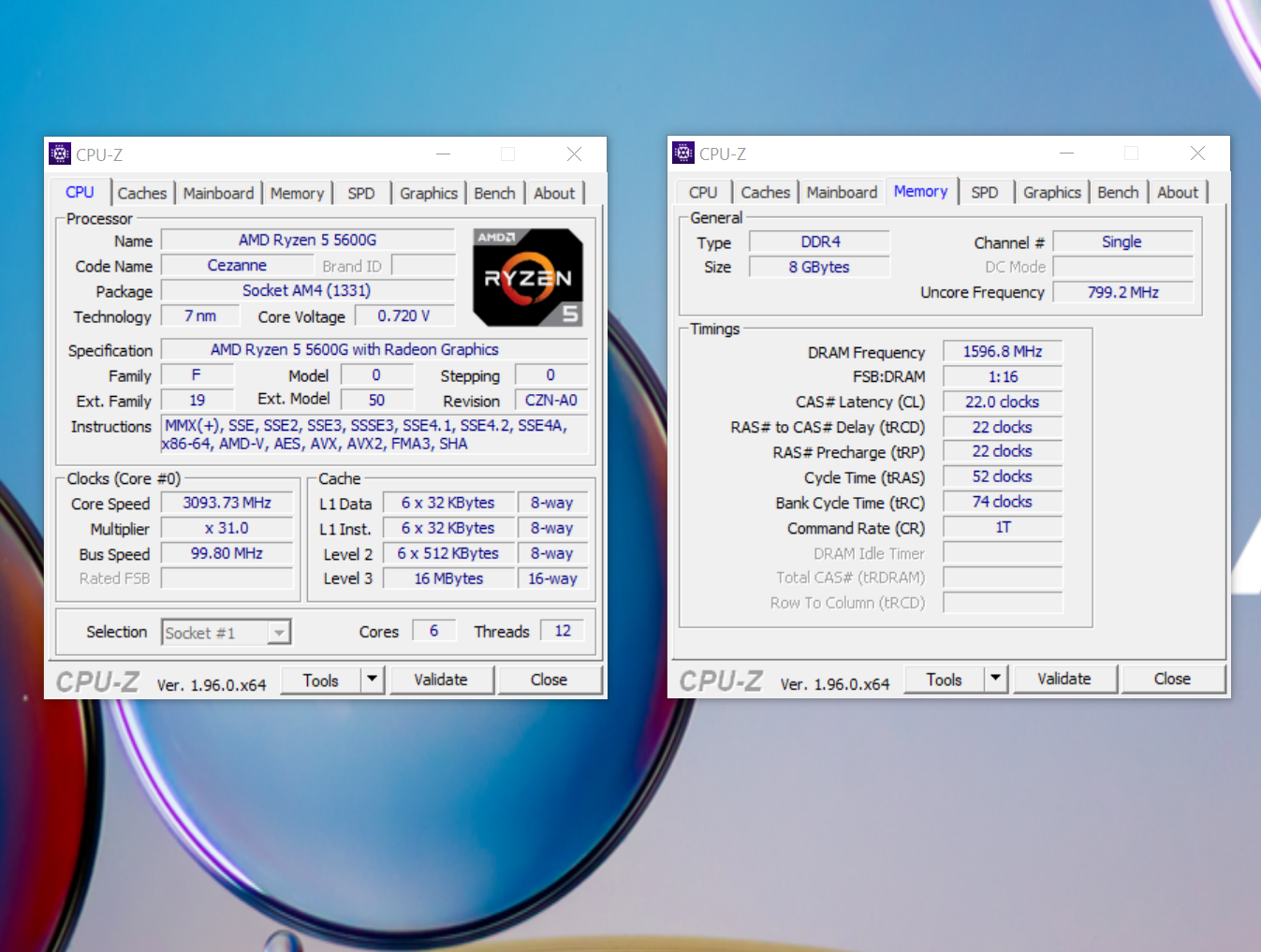1261x952 pixels.
Task: Click the code name value 'Cezanne'
Action: pos(237,266)
